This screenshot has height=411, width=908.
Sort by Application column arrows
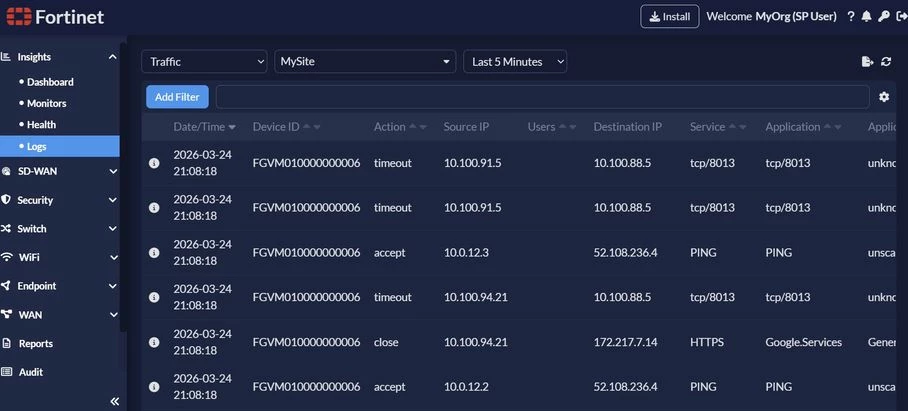[x=832, y=127]
